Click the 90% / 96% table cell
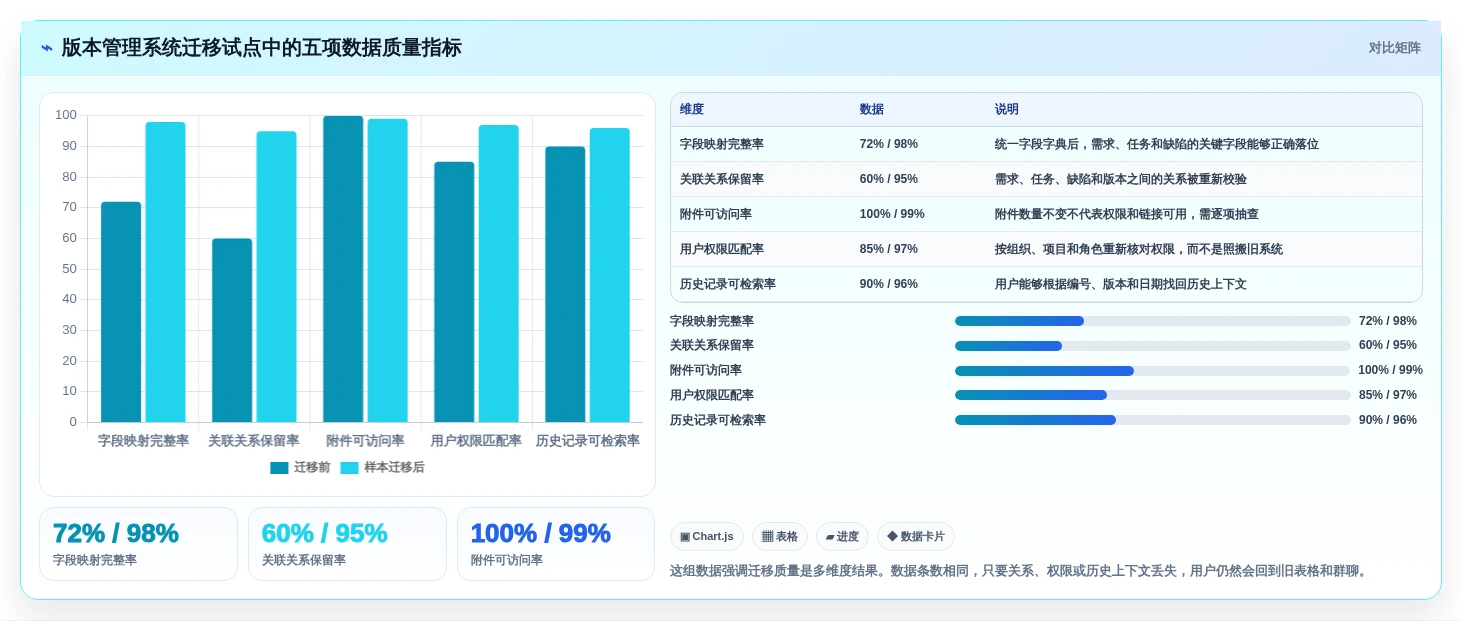The image size is (1462, 621). [x=889, y=284]
